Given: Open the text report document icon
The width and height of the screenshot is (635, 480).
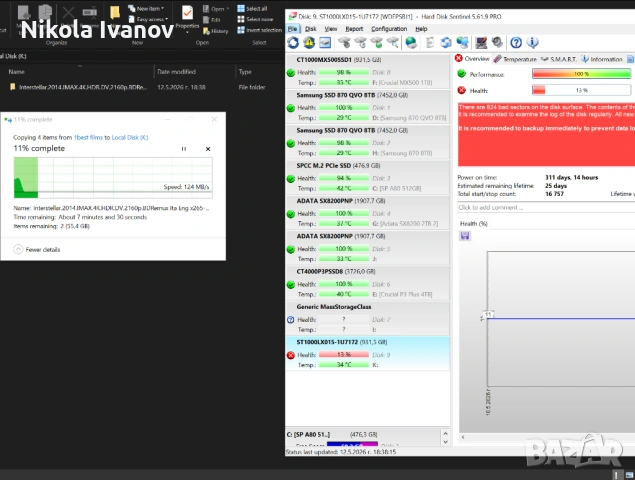Looking at the screenshot, I should [430, 43].
